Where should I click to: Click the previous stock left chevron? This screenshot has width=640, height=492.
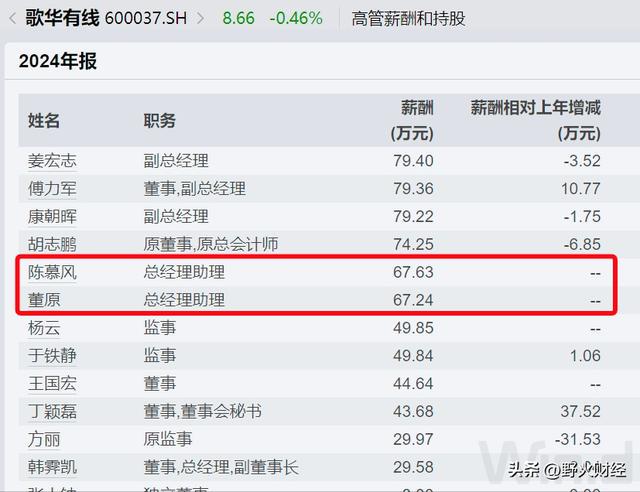tap(13, 18)
